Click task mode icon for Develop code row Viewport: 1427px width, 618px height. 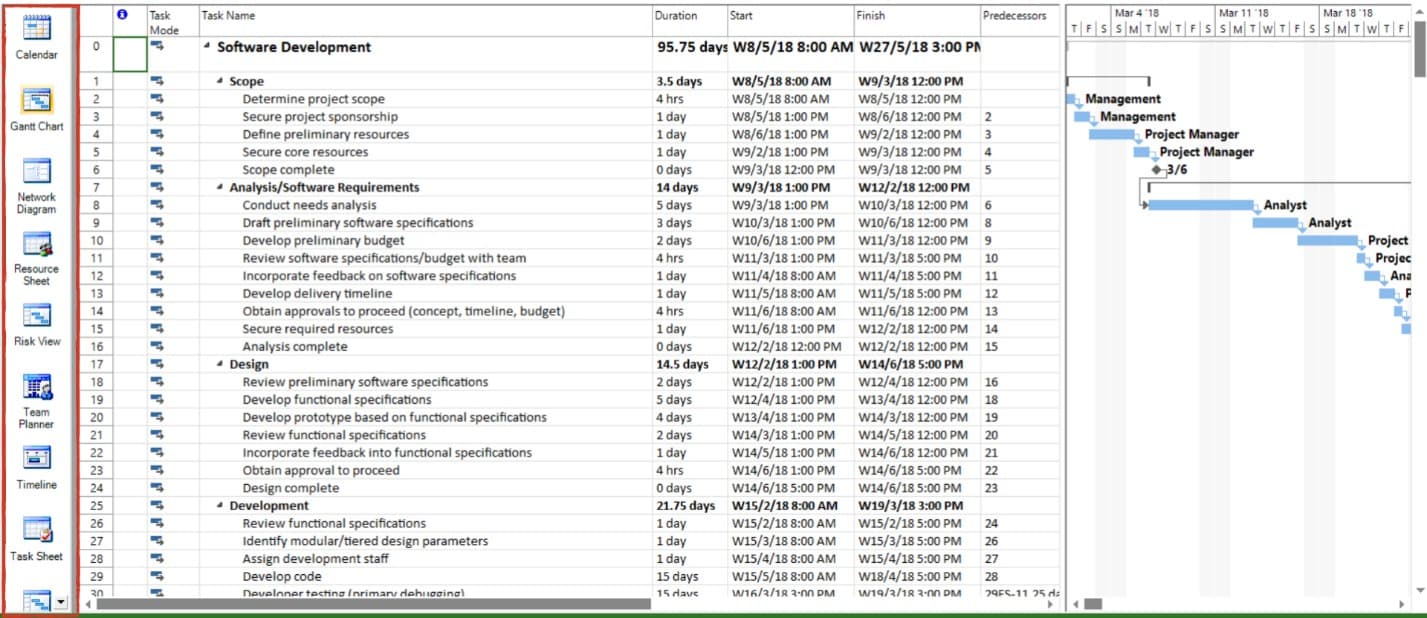[x=157, y=576]
